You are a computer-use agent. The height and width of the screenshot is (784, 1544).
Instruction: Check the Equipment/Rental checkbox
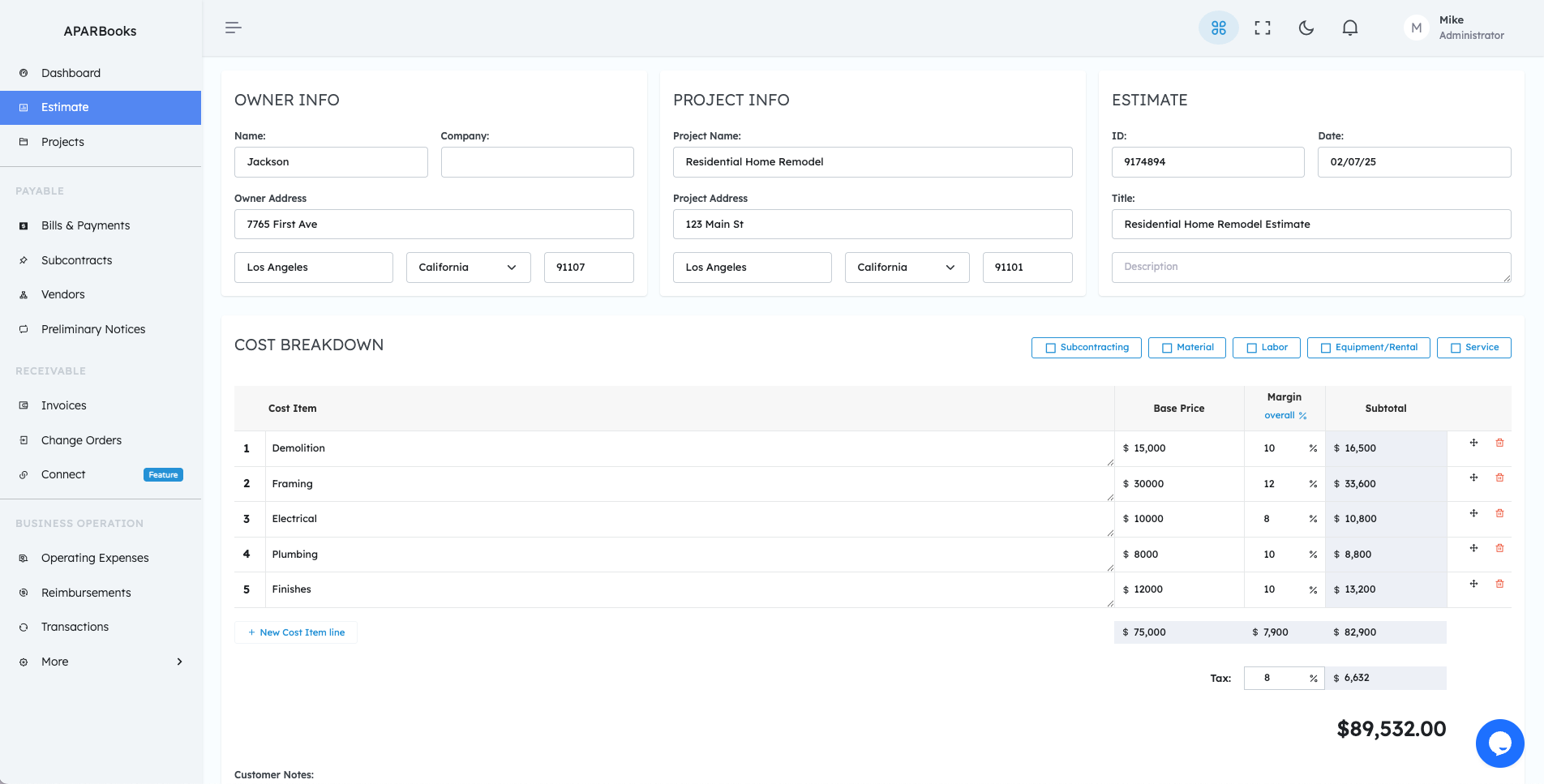(1326, 348)
